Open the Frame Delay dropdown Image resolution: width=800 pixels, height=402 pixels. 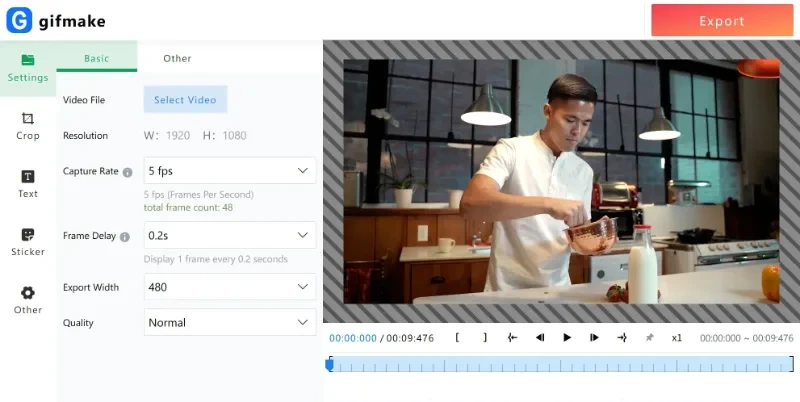click(230, 235)
